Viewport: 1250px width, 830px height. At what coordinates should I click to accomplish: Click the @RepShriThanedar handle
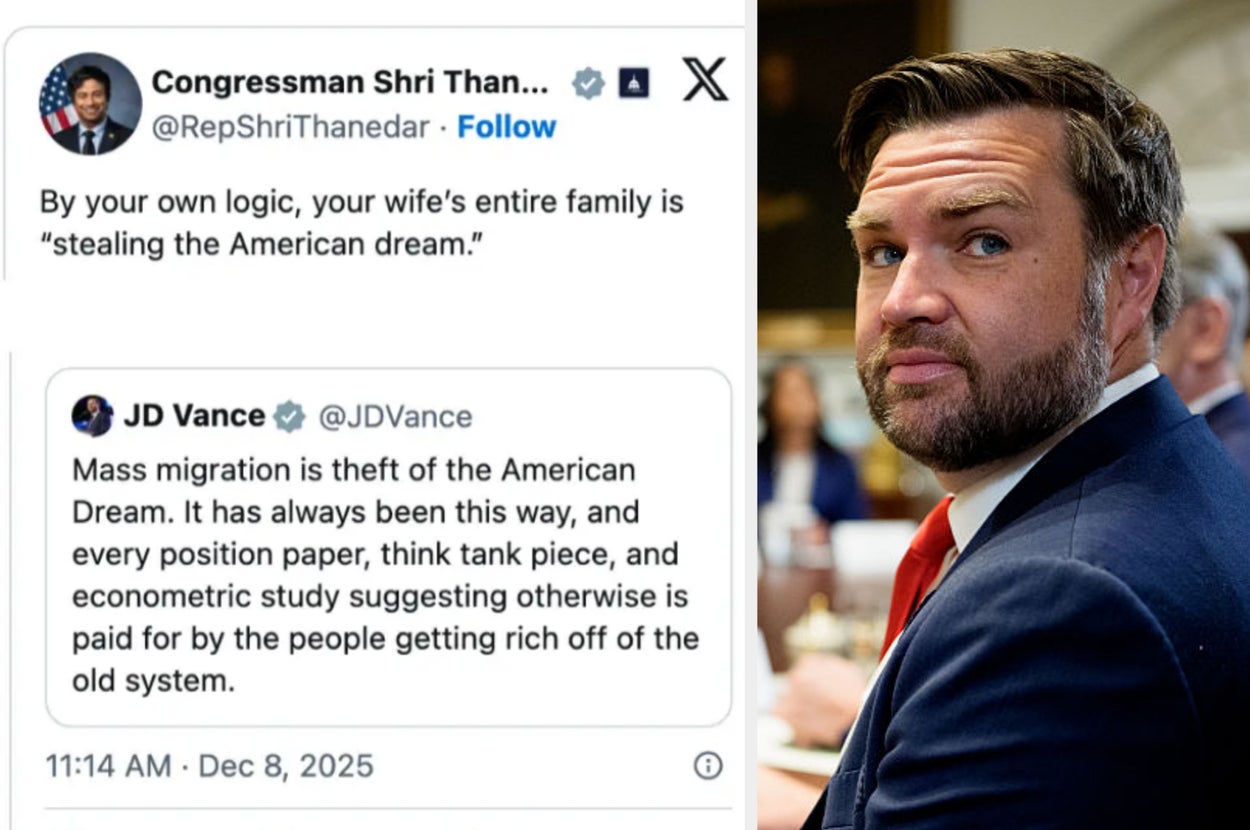coord(290,127)
